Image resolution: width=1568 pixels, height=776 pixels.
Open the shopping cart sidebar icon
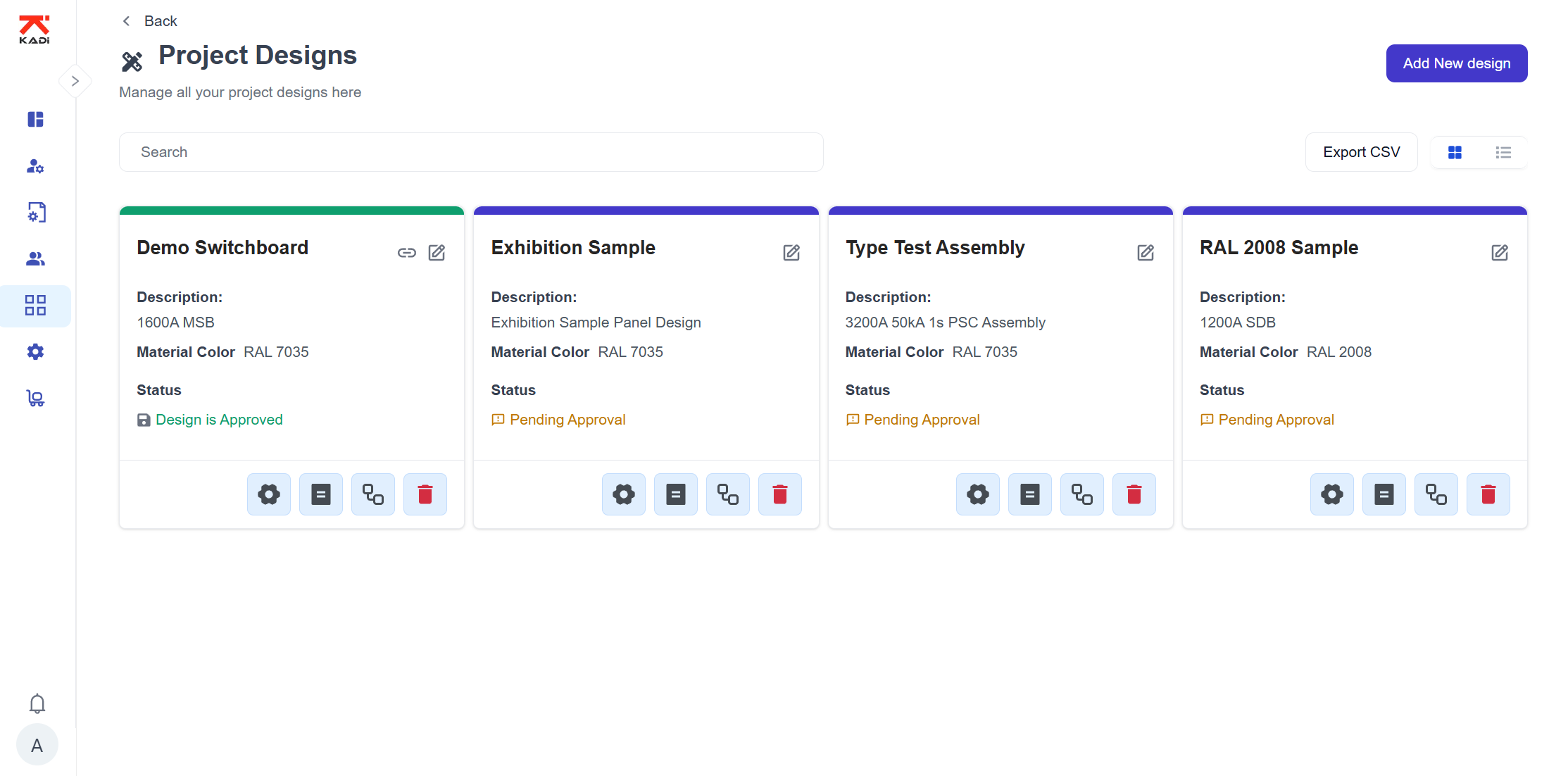tap(35, 399)
